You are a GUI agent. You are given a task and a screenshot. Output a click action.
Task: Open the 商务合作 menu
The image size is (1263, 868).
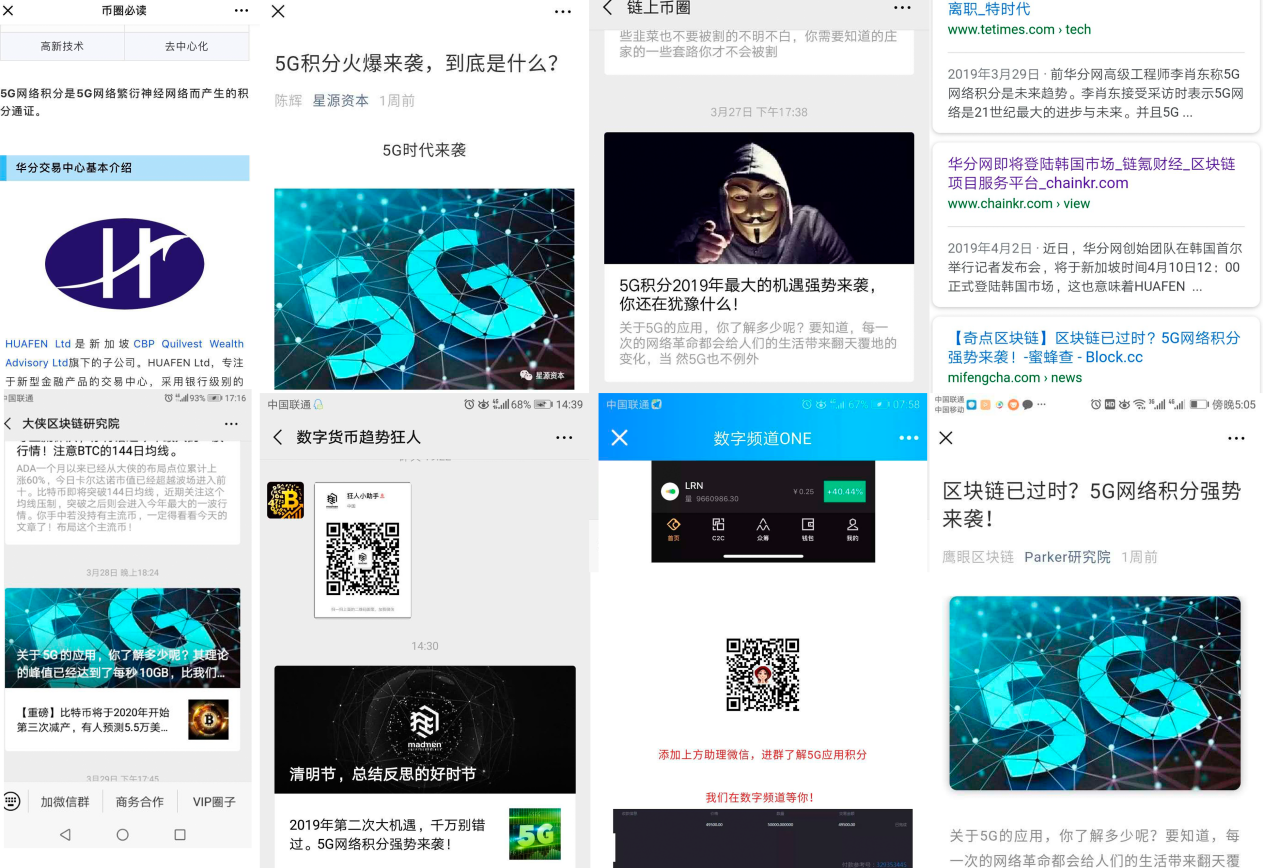click(x=139, y=802)
